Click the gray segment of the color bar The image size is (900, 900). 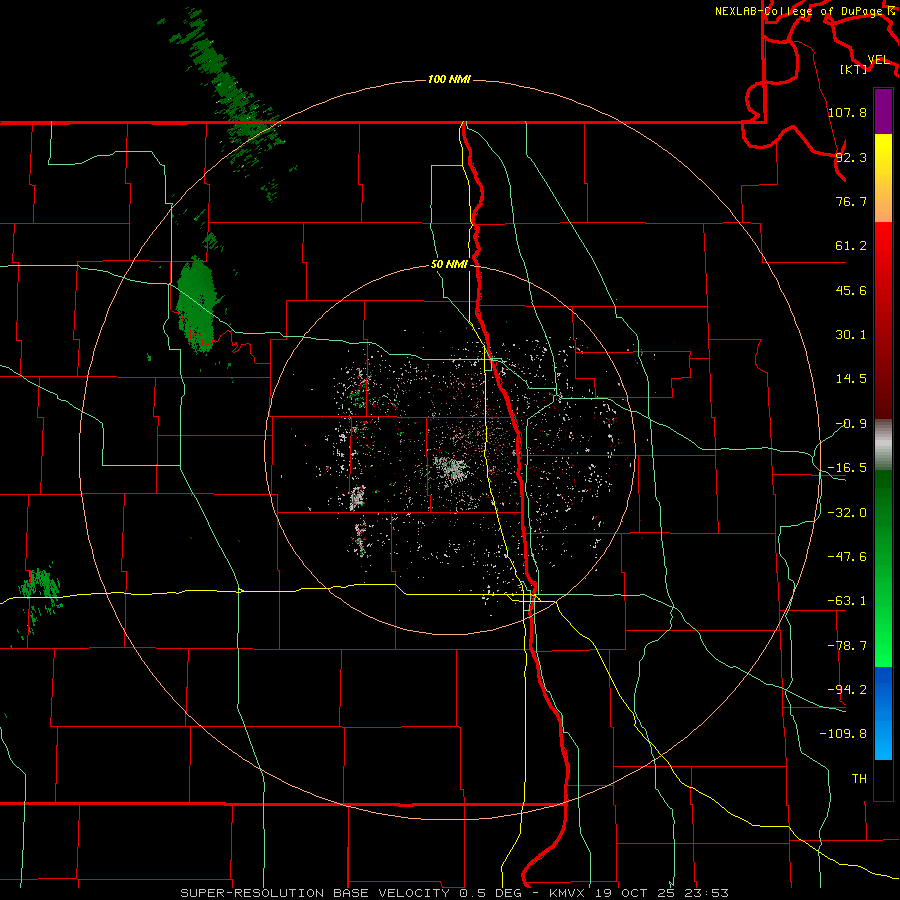click(x=883, y=445)
